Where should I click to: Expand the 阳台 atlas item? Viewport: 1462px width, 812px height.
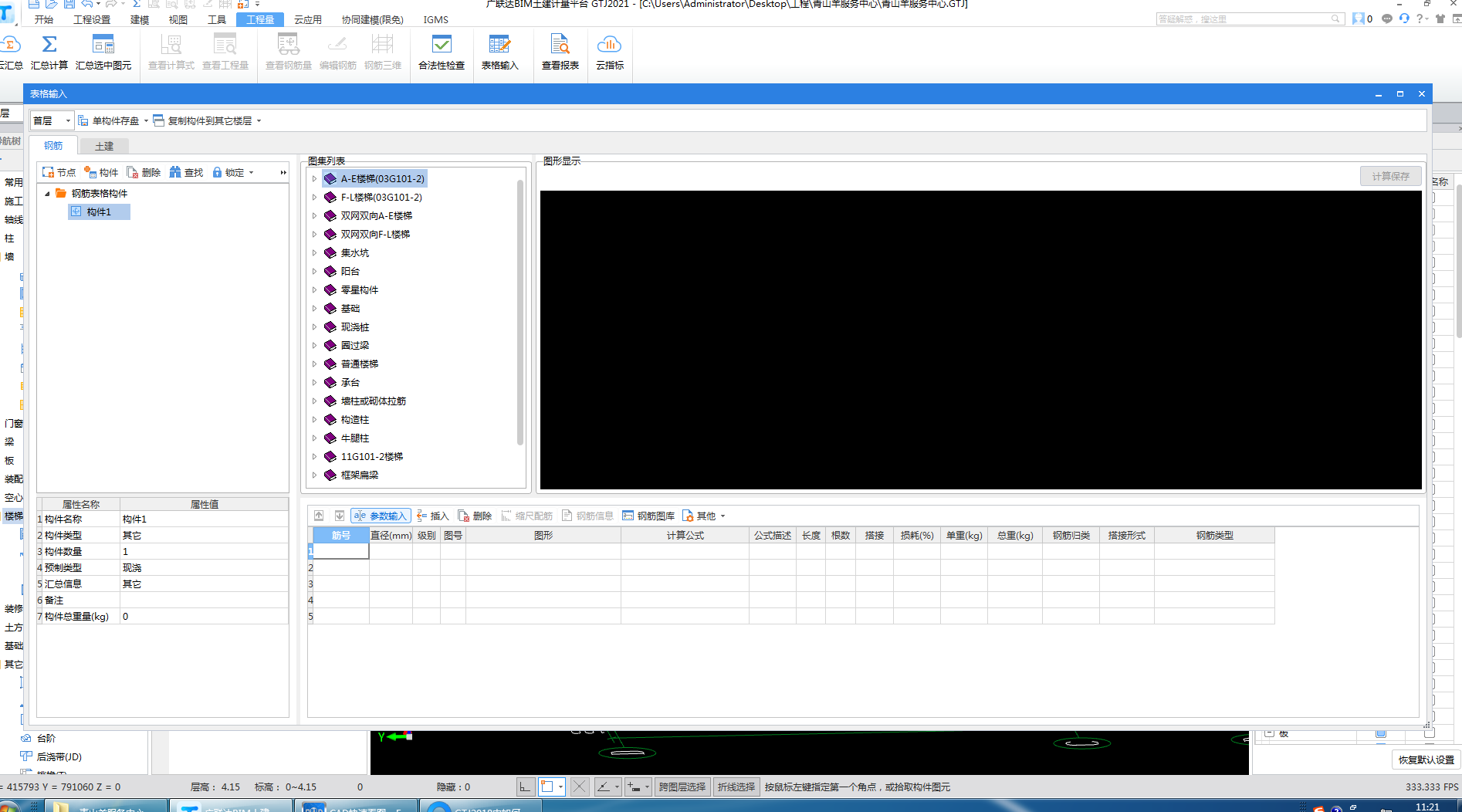[314, 271]
